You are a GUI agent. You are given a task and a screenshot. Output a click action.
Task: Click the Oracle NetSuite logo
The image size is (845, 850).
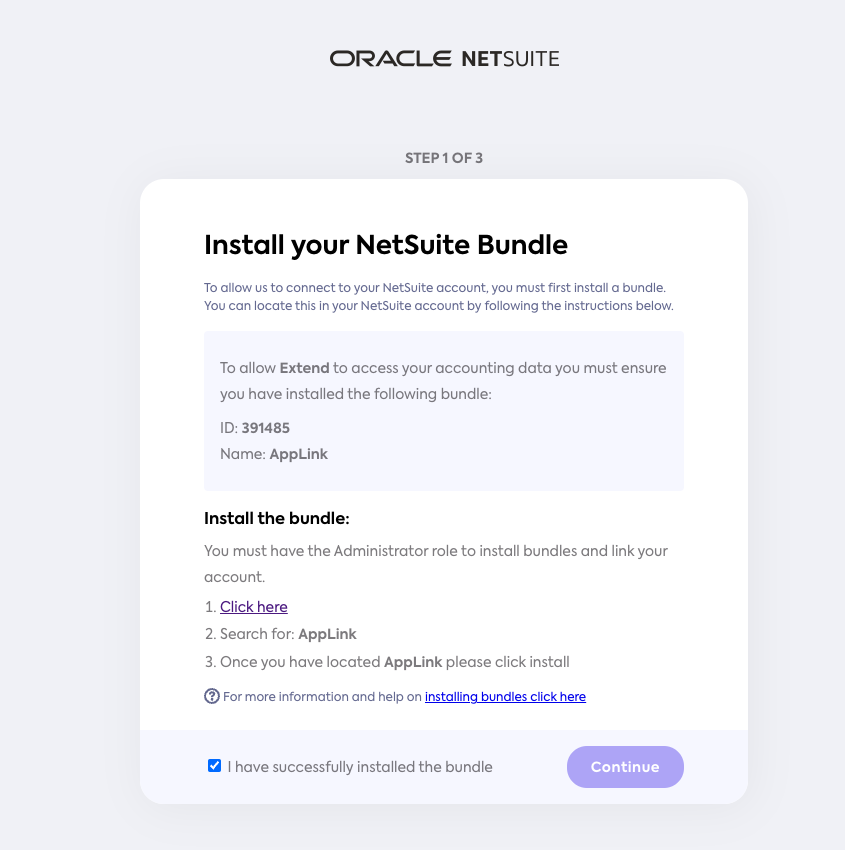(444, 58)
